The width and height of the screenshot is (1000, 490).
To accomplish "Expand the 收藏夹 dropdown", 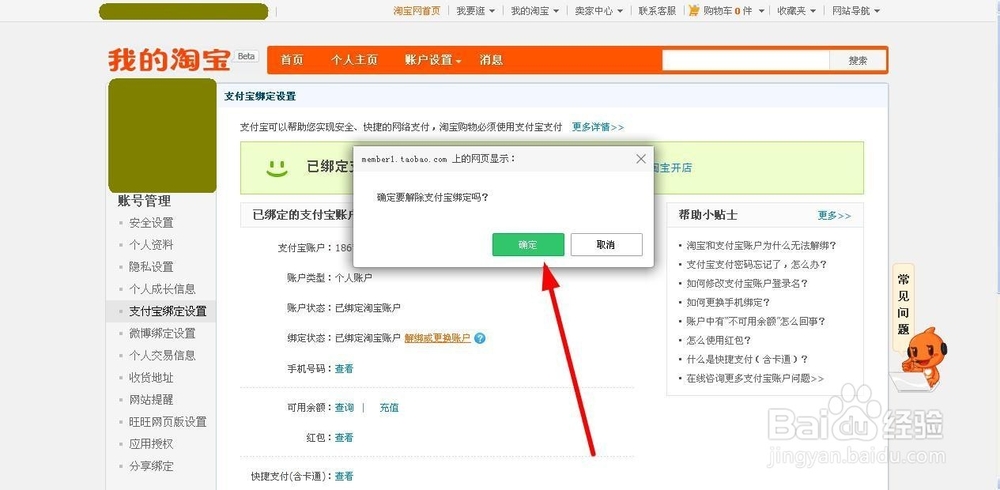I will coord(797,11).
